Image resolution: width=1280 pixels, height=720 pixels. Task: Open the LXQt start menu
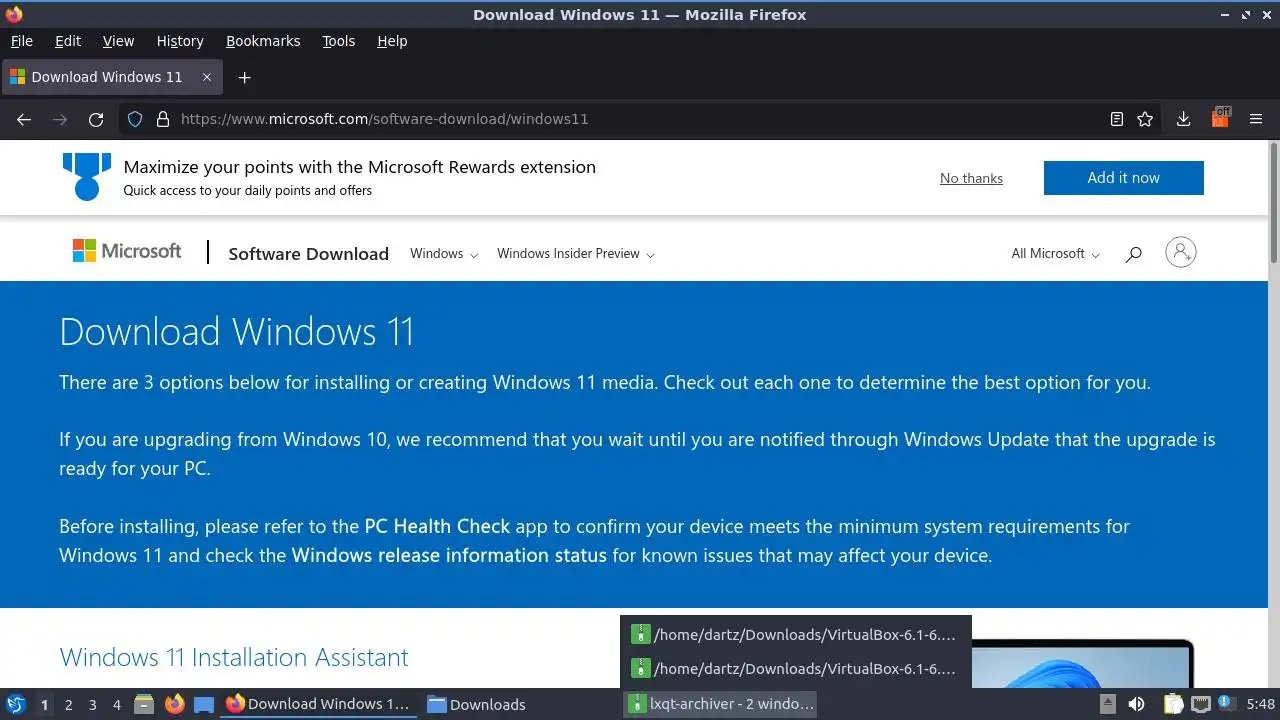pos(16,704)
